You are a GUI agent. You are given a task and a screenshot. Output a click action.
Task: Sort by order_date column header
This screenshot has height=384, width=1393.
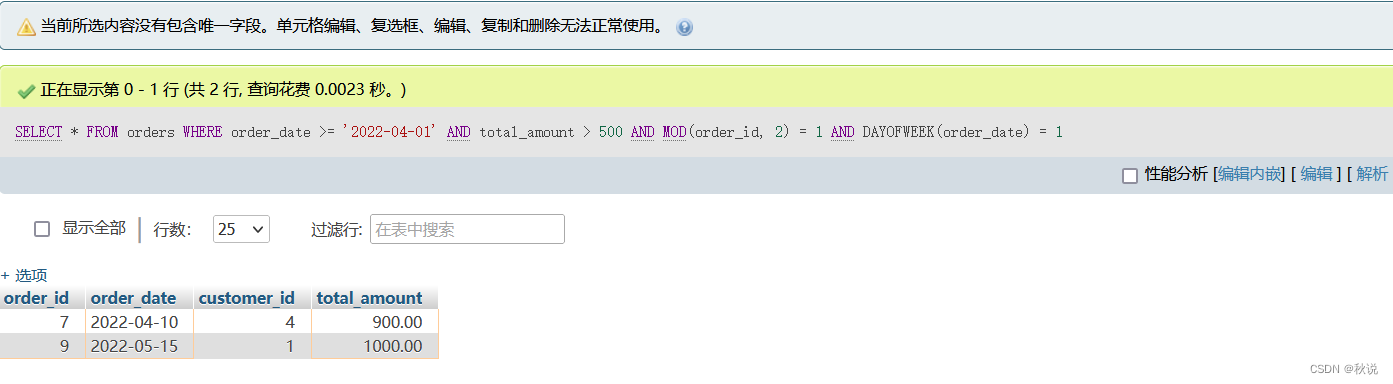[133, 298]
